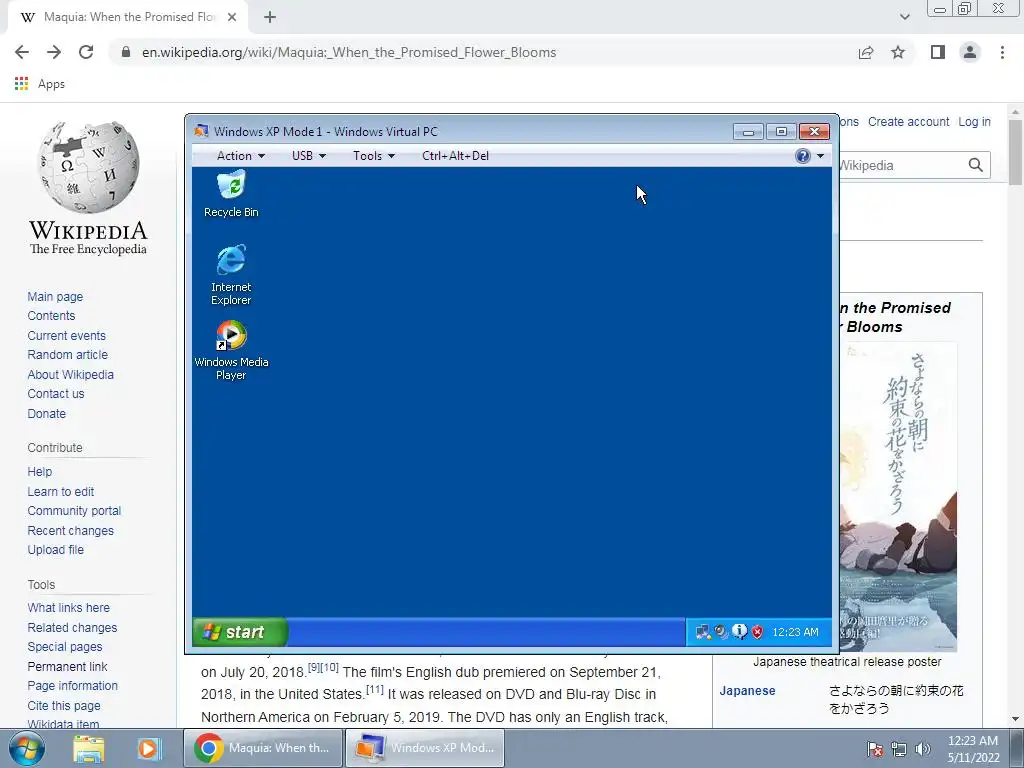The image size is (1024, 768).
Task: Open Windows Media Player taskbar icon
Action: coord(148,748)
